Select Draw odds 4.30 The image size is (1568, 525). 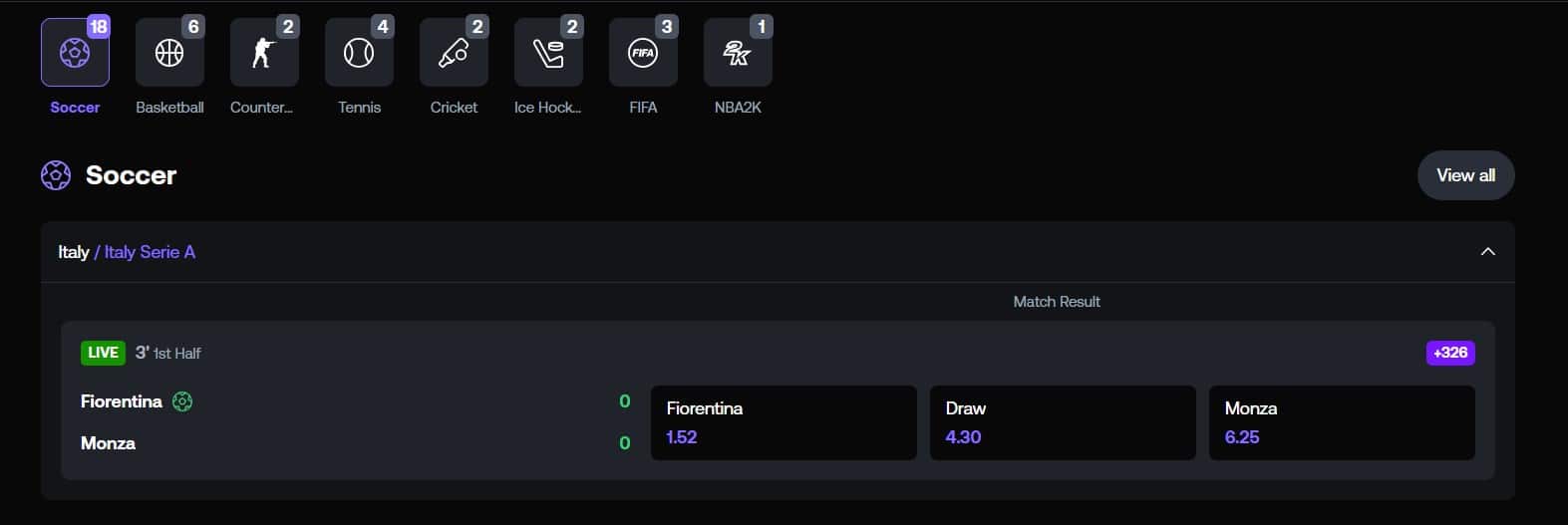point(1063,422)
